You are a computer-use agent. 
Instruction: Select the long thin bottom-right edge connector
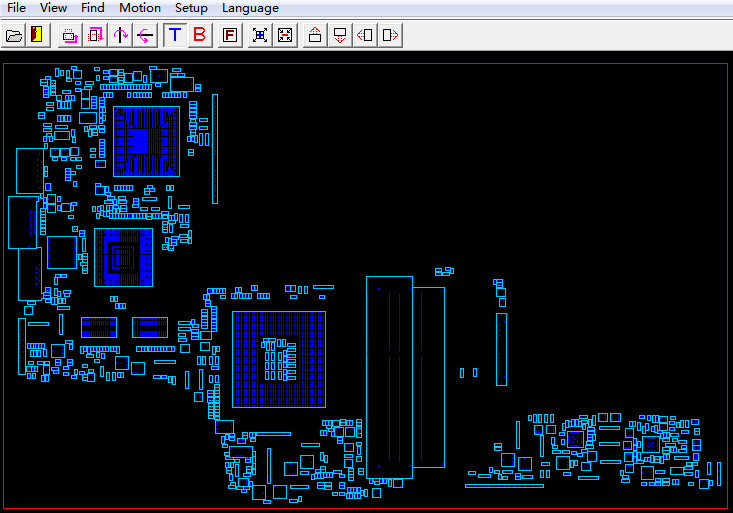504,486
